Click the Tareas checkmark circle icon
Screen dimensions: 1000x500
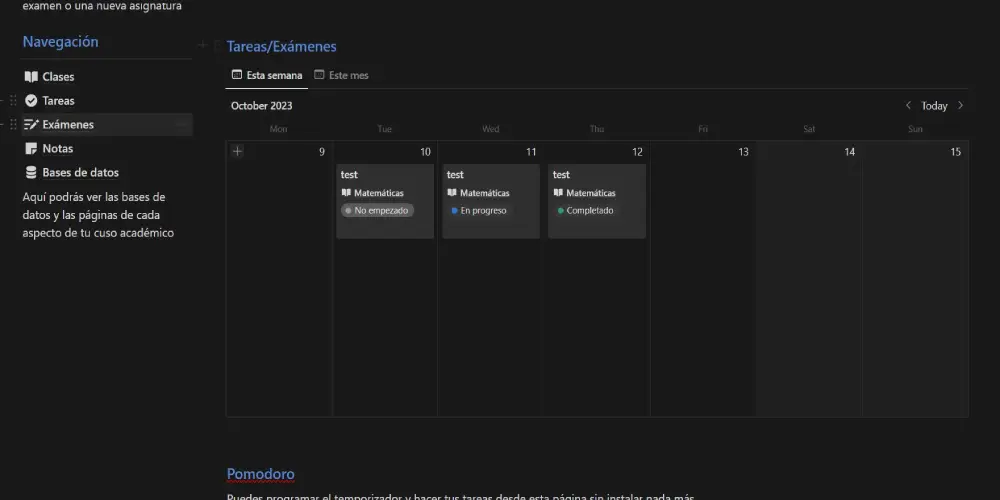click(31, 101)
